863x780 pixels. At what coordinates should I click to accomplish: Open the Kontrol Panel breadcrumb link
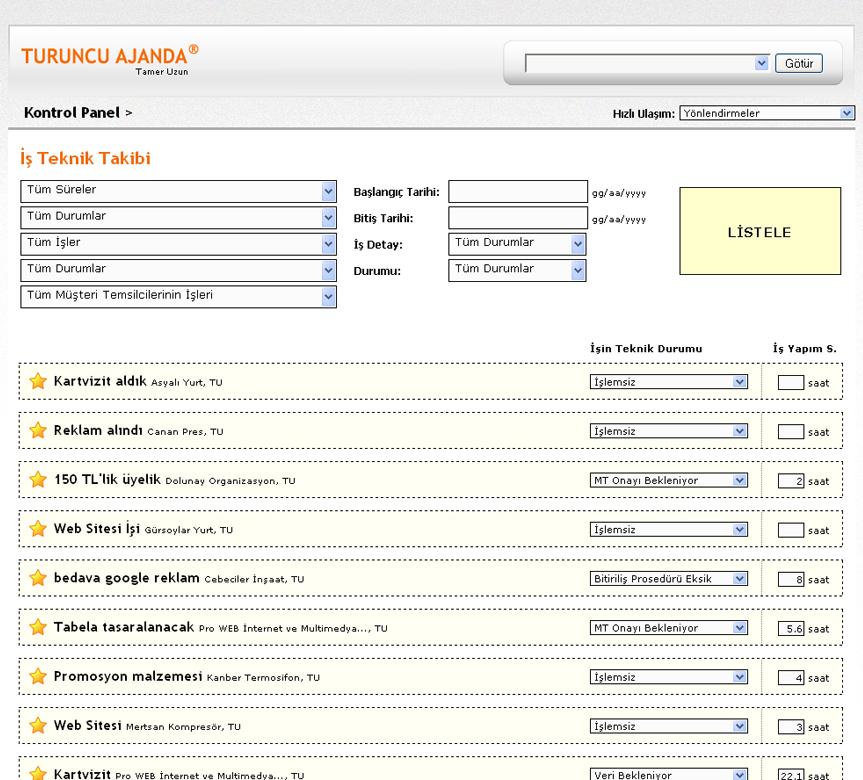click(x=71, y=113)
